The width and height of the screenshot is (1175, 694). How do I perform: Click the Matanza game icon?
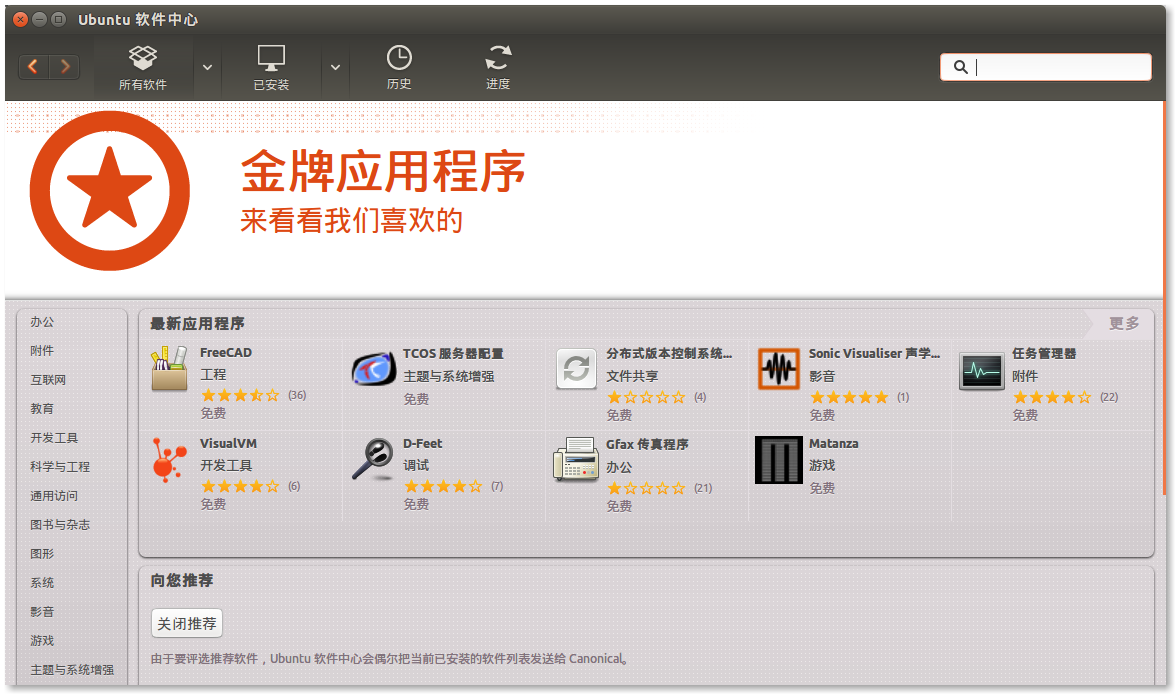pyautogui.click(x=779, y=460)
